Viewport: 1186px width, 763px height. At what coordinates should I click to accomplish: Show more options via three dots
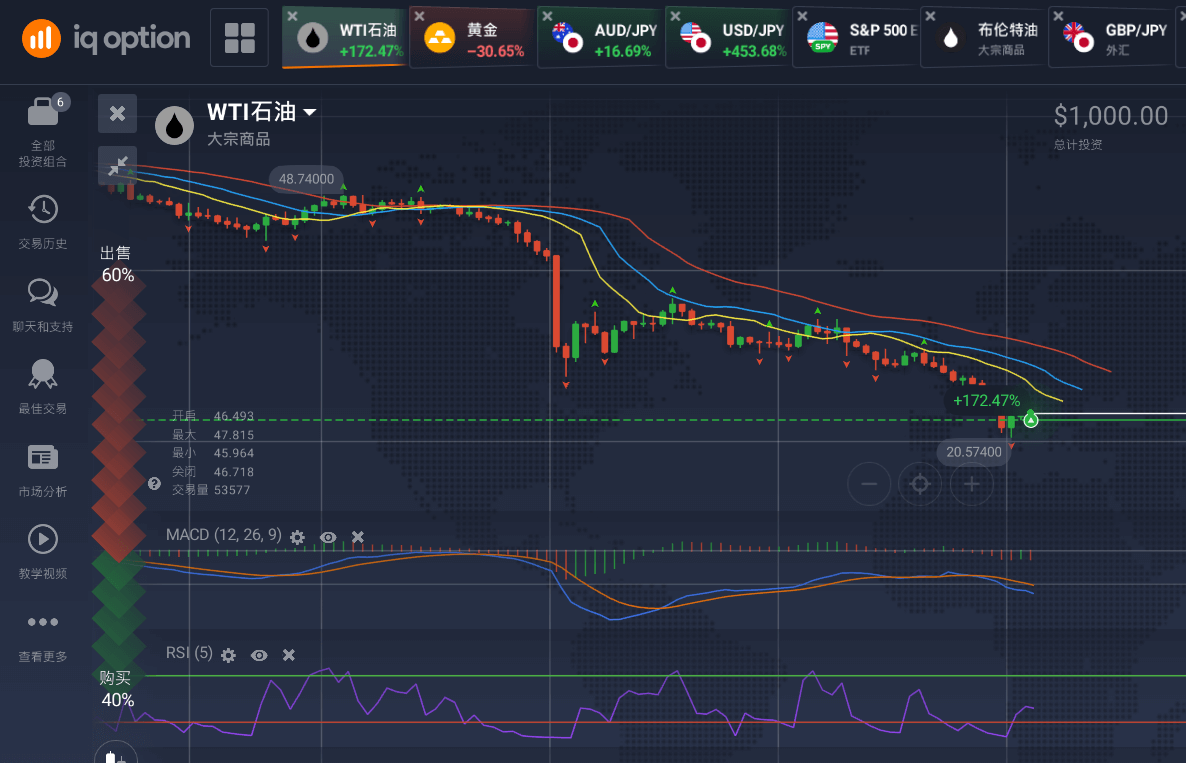click(43, 622)
